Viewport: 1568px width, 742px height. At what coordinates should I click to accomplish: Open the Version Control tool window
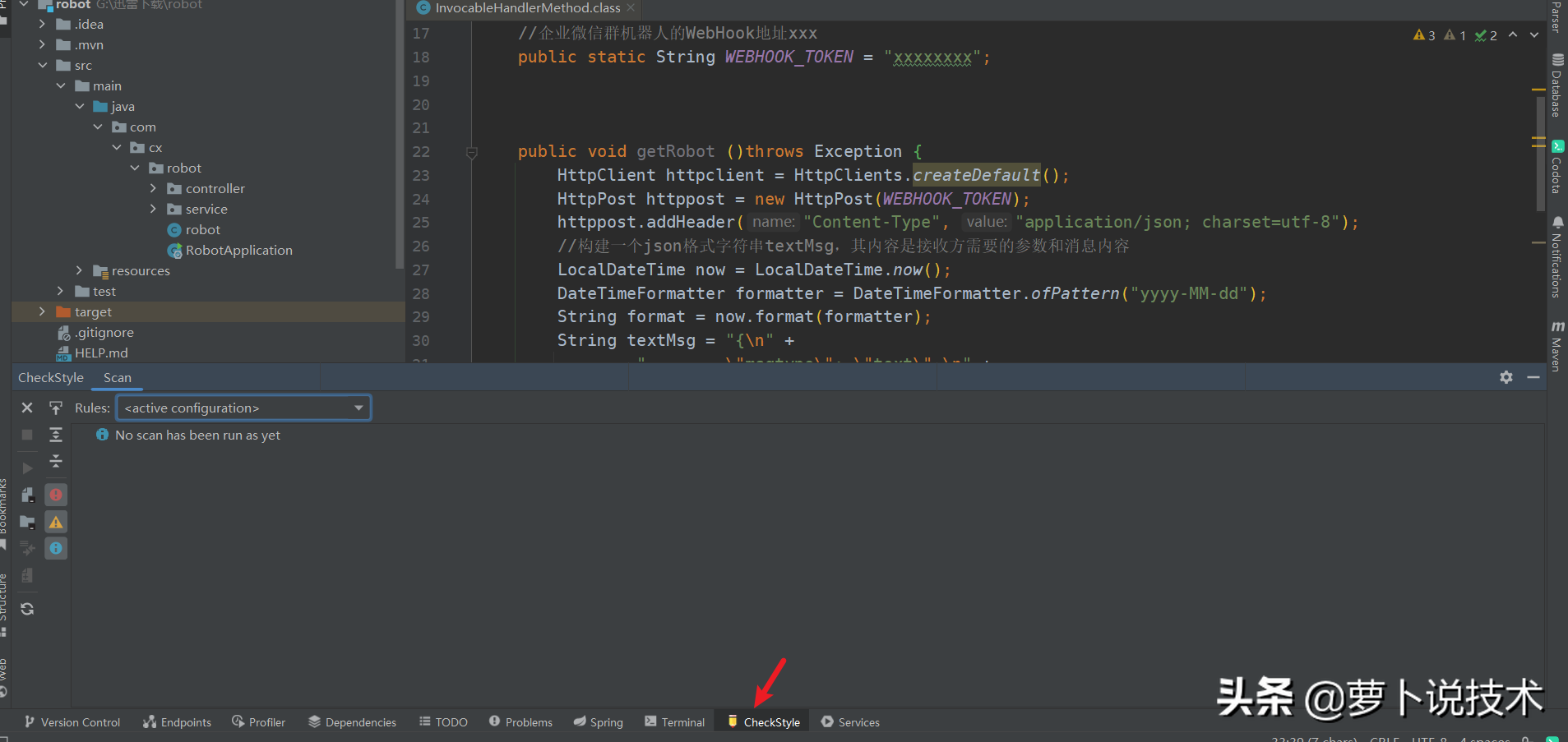click(x=72, y=722)
